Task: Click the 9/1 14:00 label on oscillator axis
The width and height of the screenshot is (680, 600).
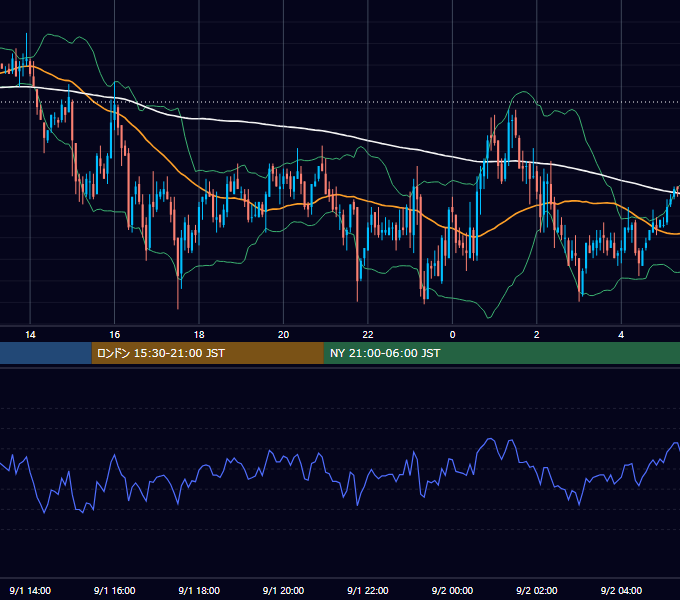Action: pyautogui.click(x=30, y=590)
